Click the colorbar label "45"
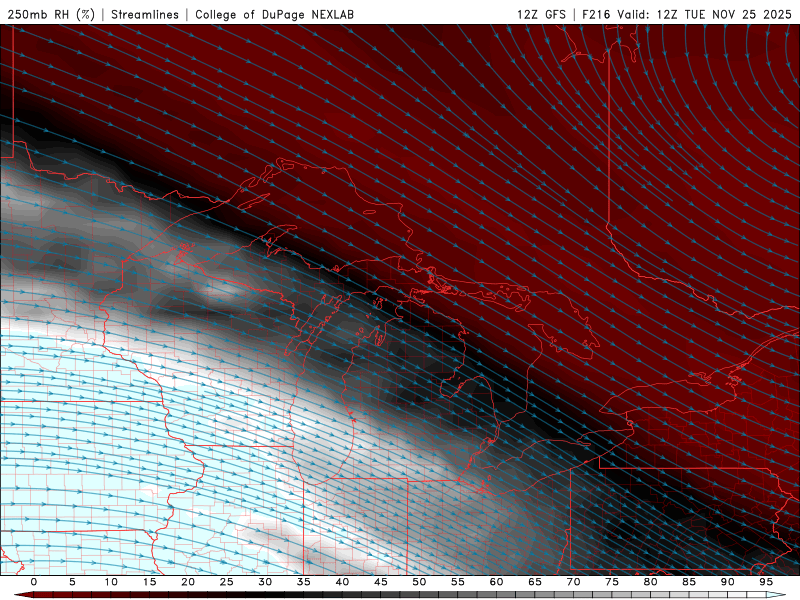Screen dimensions: 800x600 [x=381, y=582]
